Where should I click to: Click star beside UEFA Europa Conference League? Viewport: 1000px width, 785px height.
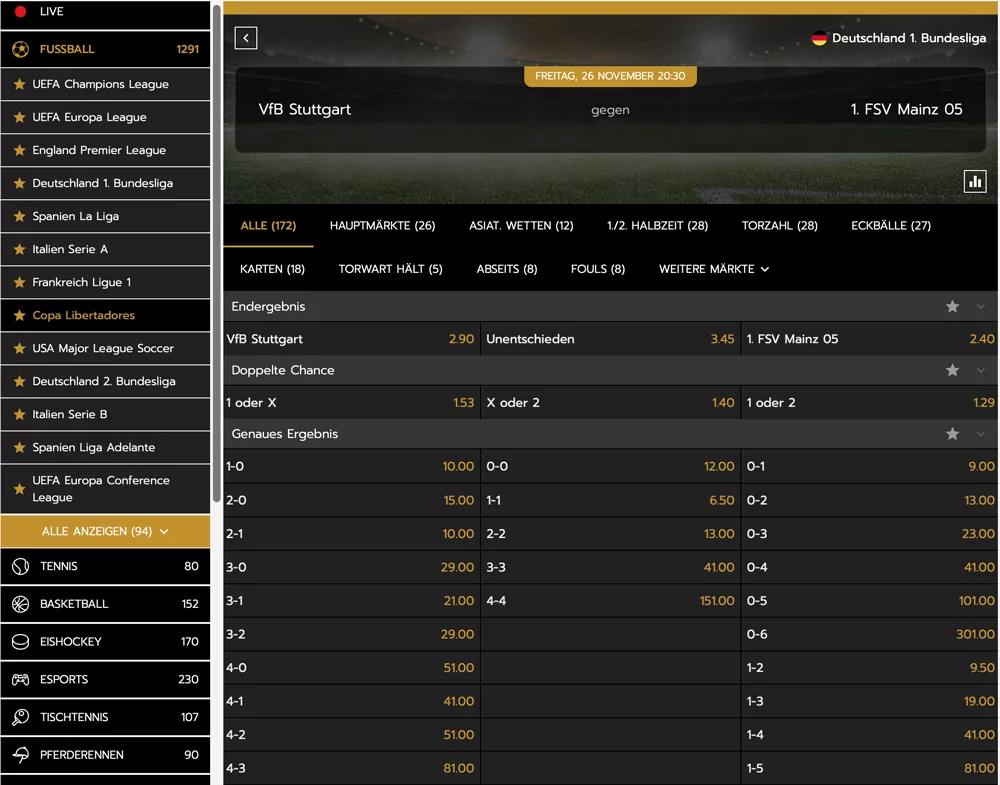click(20, 489)
